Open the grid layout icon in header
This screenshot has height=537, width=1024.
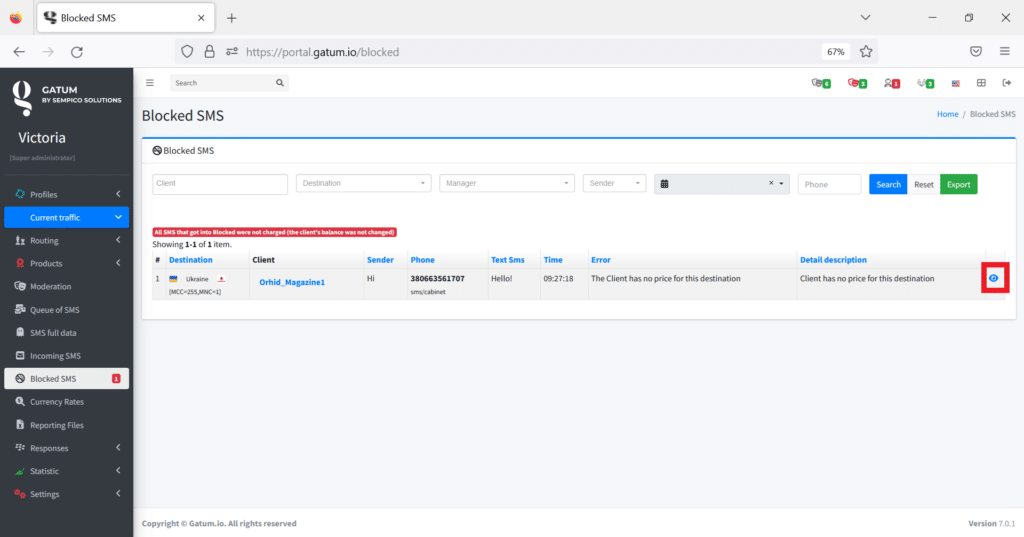point(981,83)
